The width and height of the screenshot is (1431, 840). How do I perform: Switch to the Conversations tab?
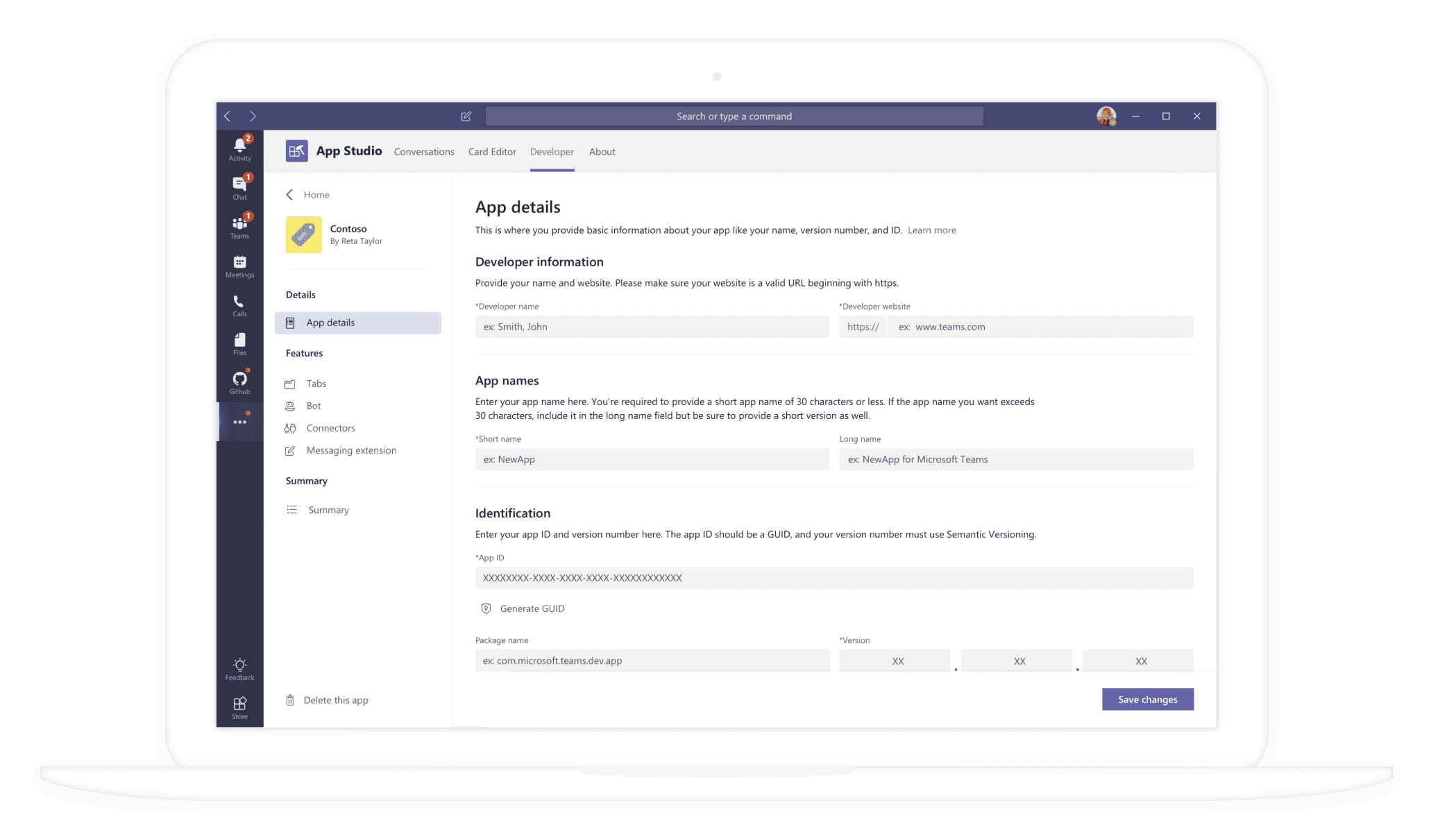[x=424, y=152]
